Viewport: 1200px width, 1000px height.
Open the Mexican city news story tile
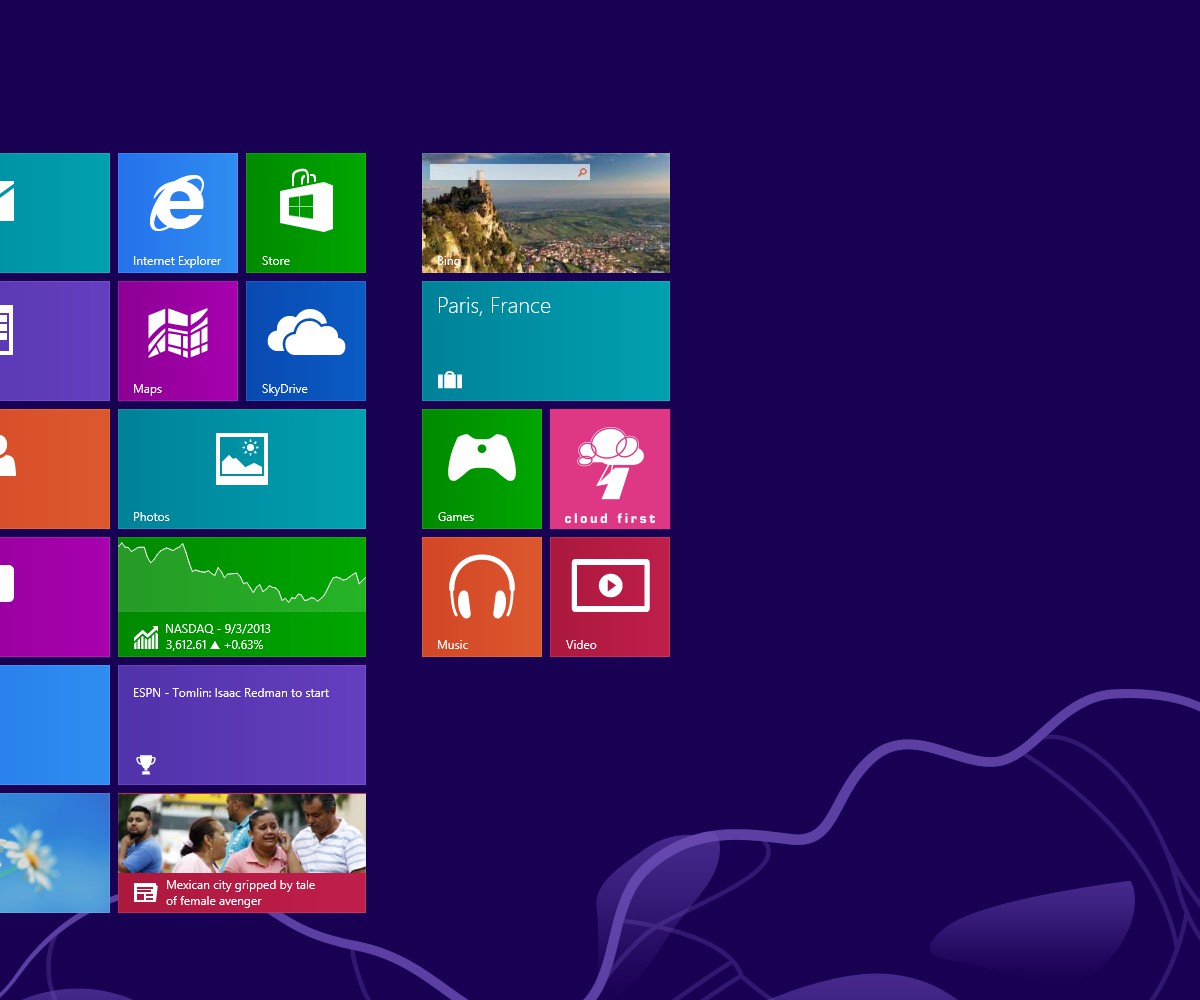coord(242,853)
